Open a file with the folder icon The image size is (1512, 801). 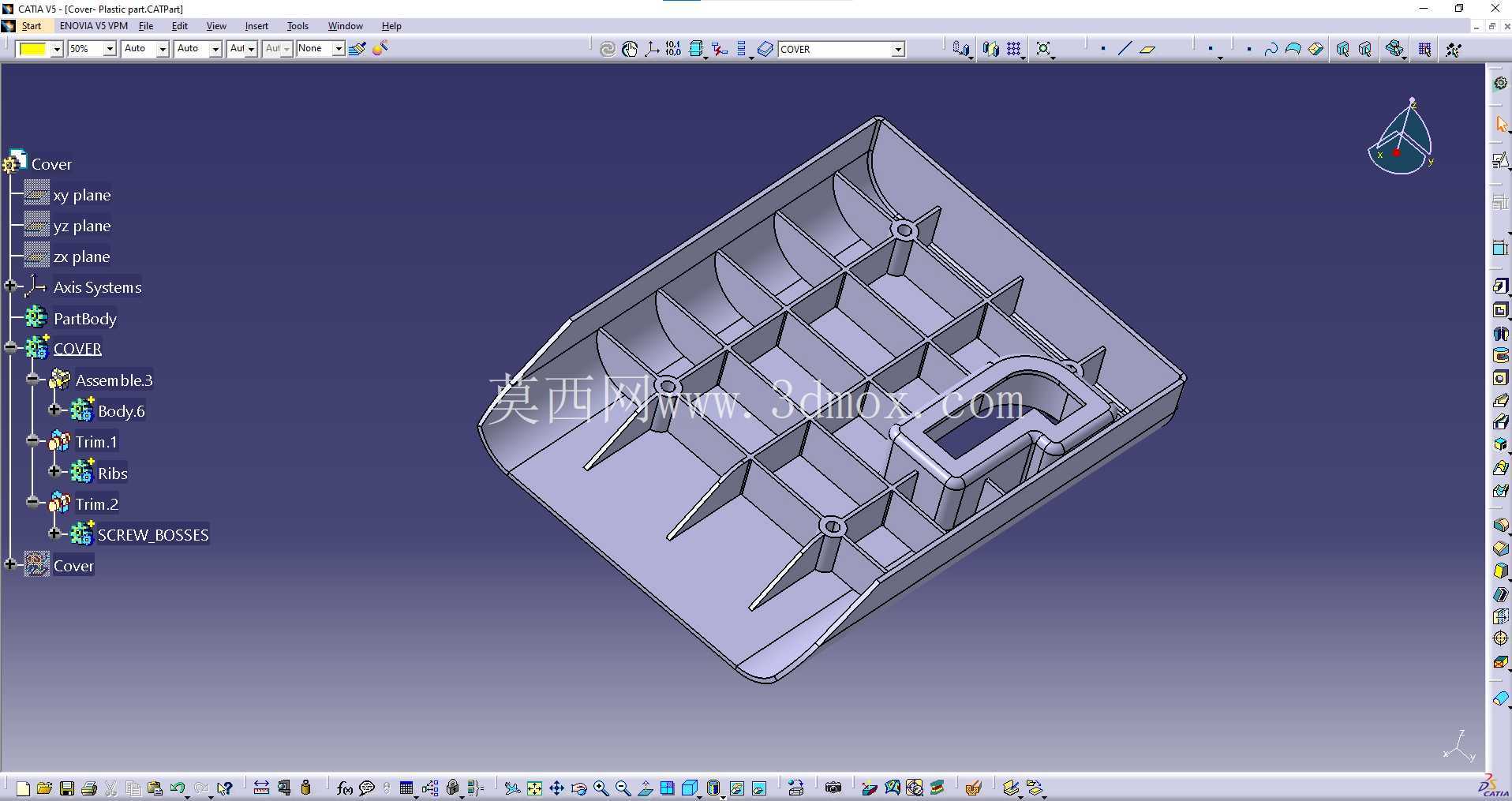(44, 788)
